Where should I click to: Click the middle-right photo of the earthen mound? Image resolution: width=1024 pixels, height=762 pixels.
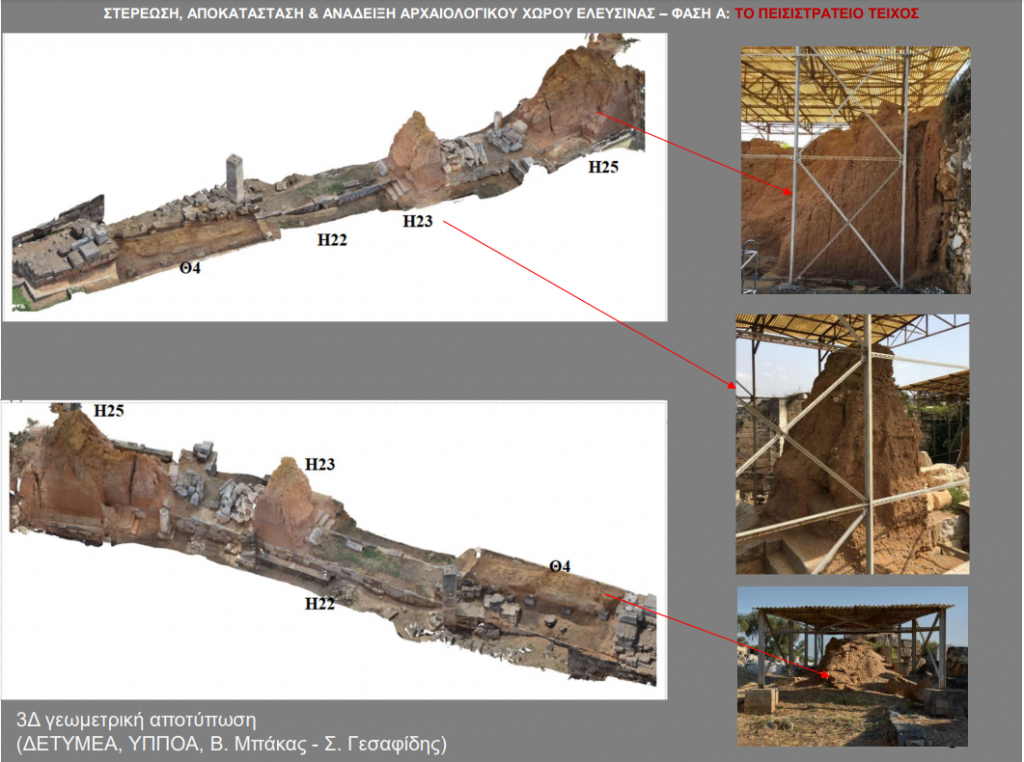tap(852, 444)
